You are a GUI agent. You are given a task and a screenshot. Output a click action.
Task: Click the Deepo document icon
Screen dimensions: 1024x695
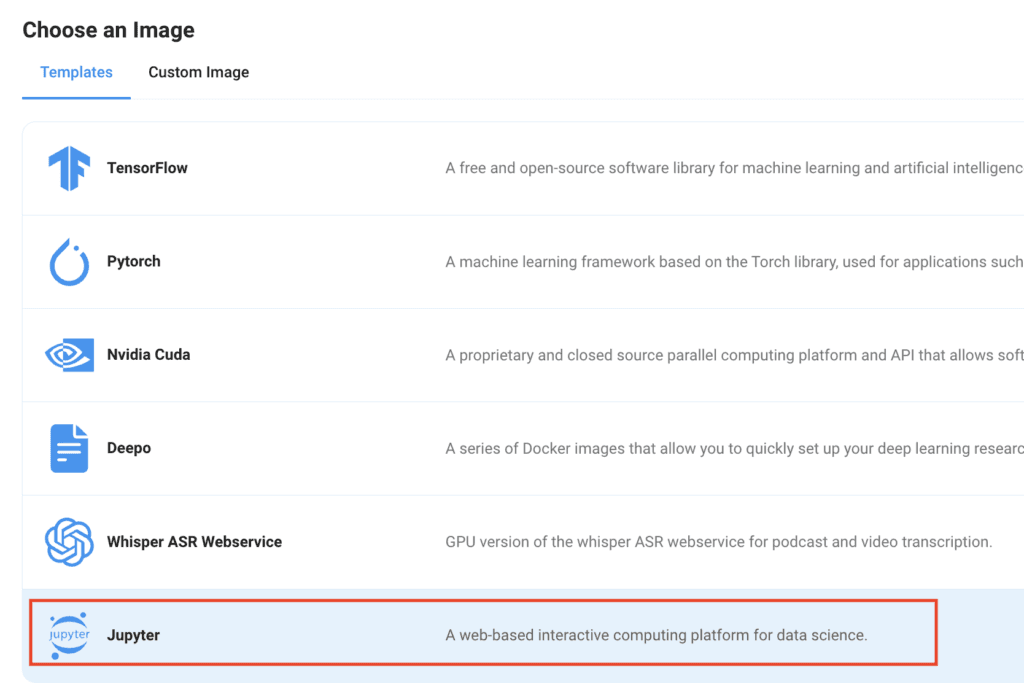[x=69, y=448]
